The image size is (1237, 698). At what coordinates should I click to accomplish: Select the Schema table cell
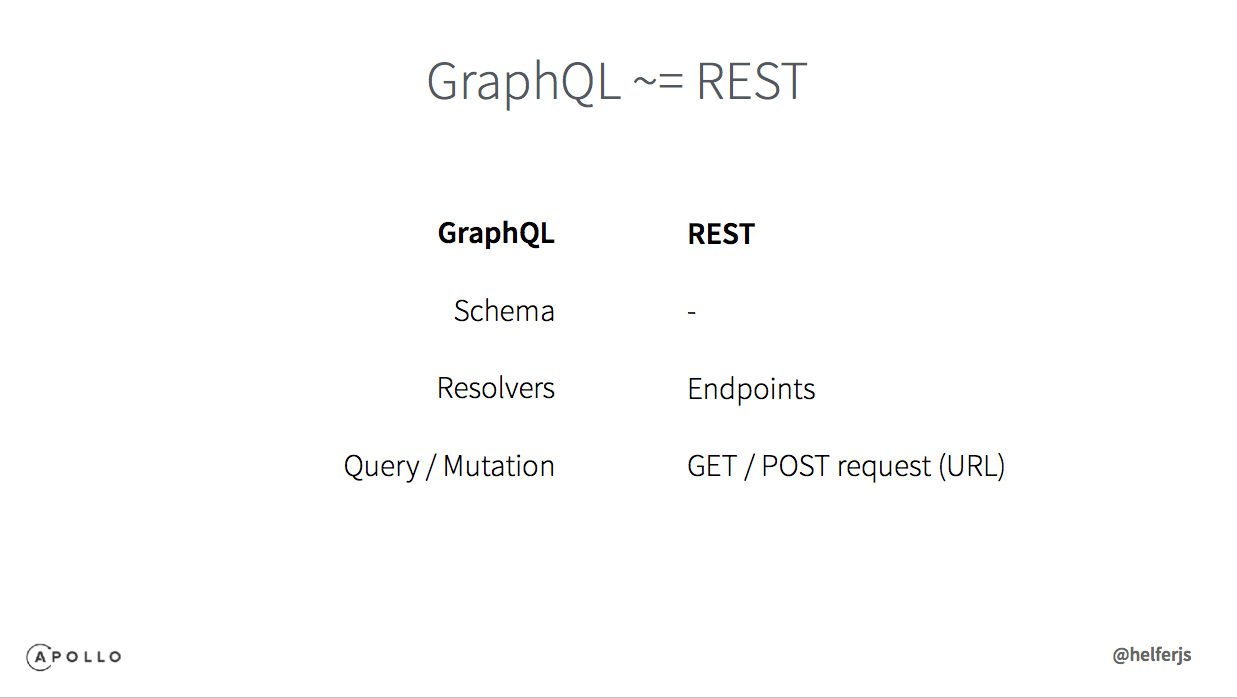point(504,311)
